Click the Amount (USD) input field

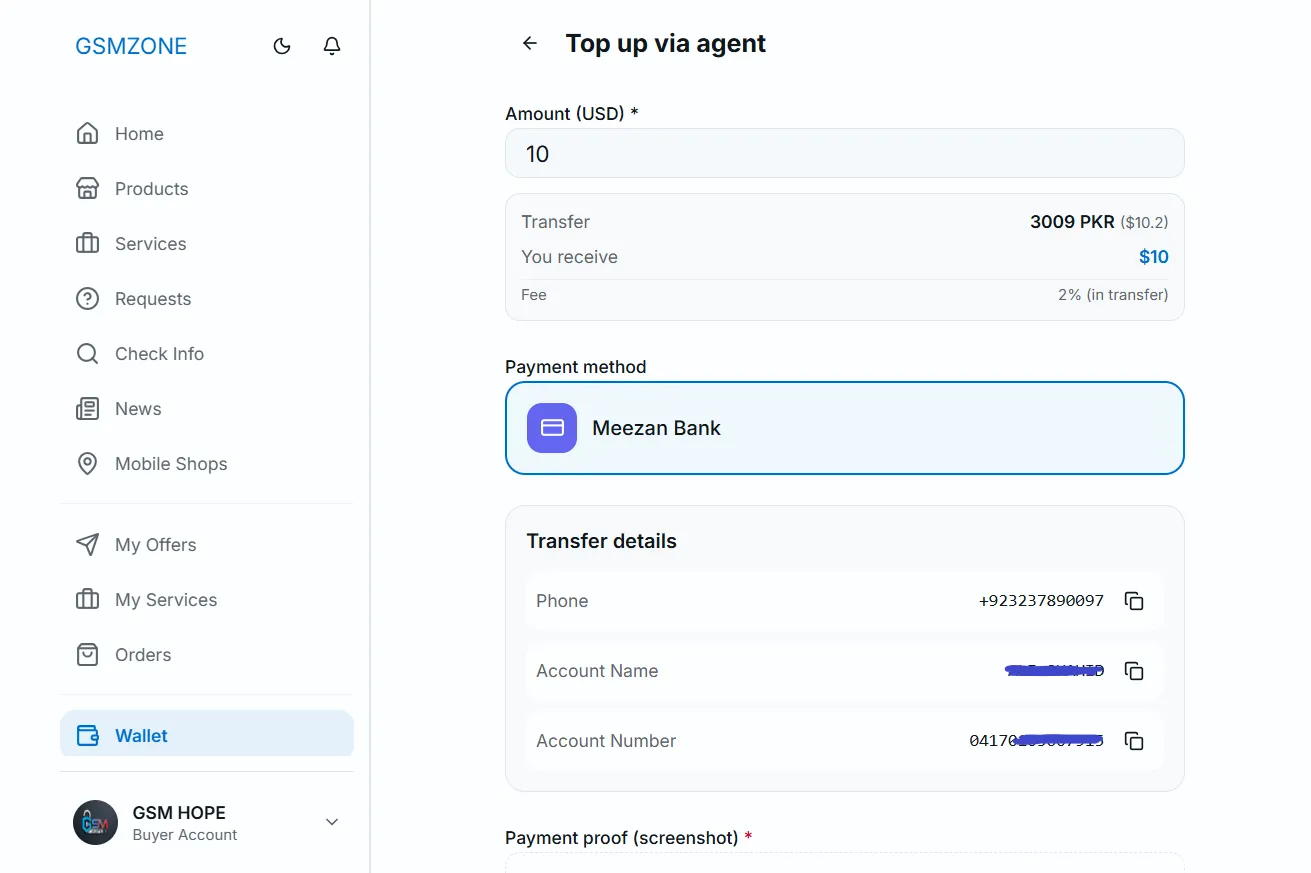point(844,153)
